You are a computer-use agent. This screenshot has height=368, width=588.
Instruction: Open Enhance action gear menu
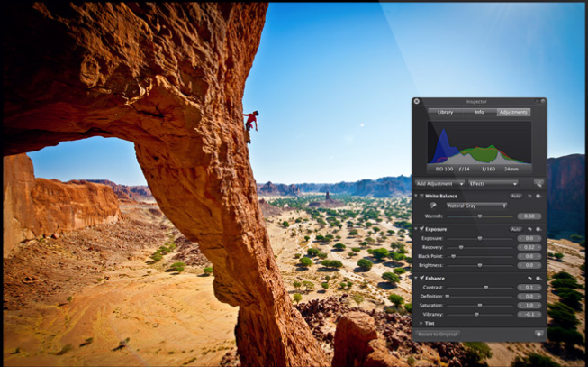click(538, 278)
